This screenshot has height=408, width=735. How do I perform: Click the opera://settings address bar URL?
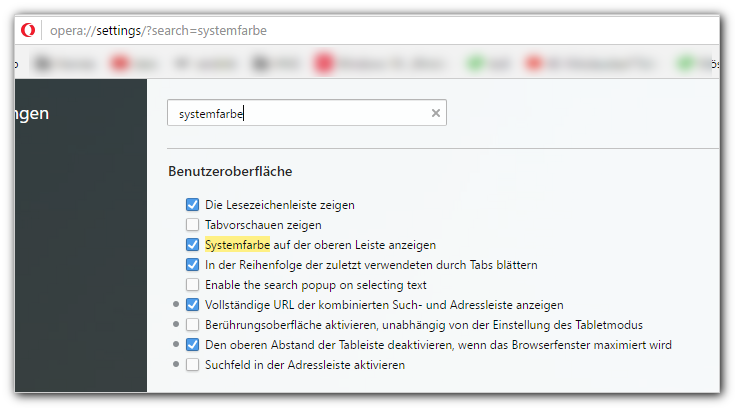click(158, 30)
